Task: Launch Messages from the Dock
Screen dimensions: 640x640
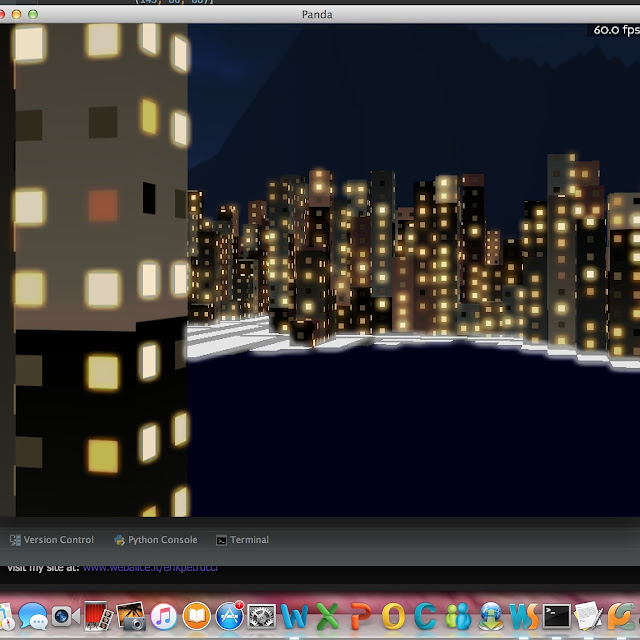Action: click(x=33, y=616)
